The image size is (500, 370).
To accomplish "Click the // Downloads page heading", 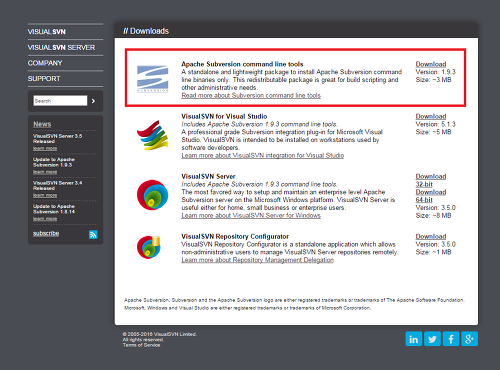I will pos(146,31).
